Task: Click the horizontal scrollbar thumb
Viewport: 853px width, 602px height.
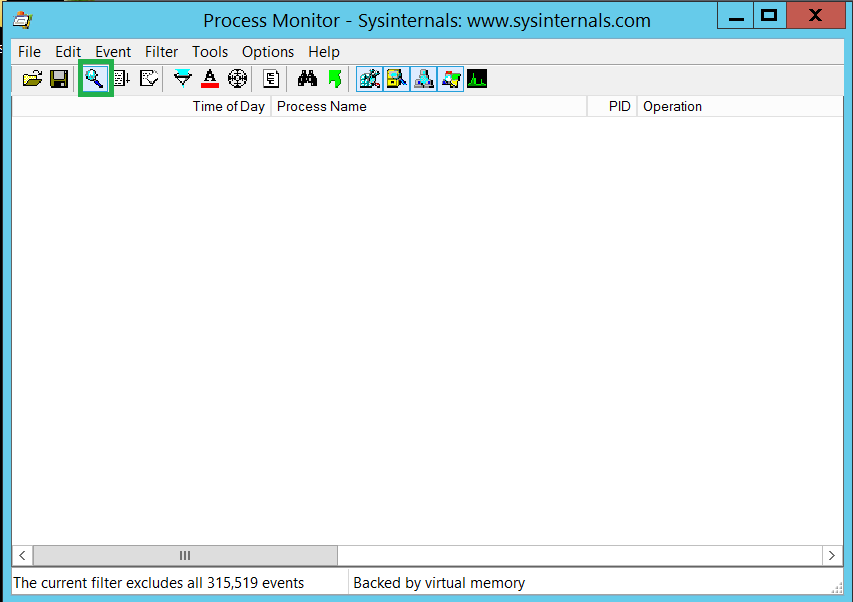Action: pyautogui.click(x=185, y=556)
